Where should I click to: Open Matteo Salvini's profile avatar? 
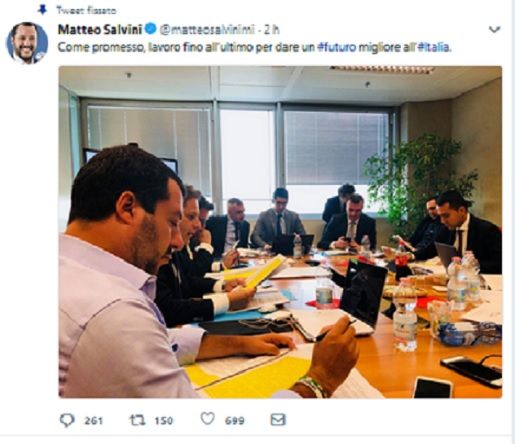pos(27,43)
